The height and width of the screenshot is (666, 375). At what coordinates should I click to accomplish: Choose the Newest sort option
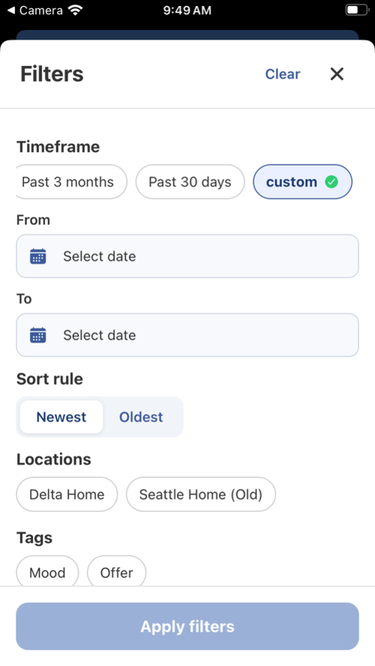pos(61,417)
